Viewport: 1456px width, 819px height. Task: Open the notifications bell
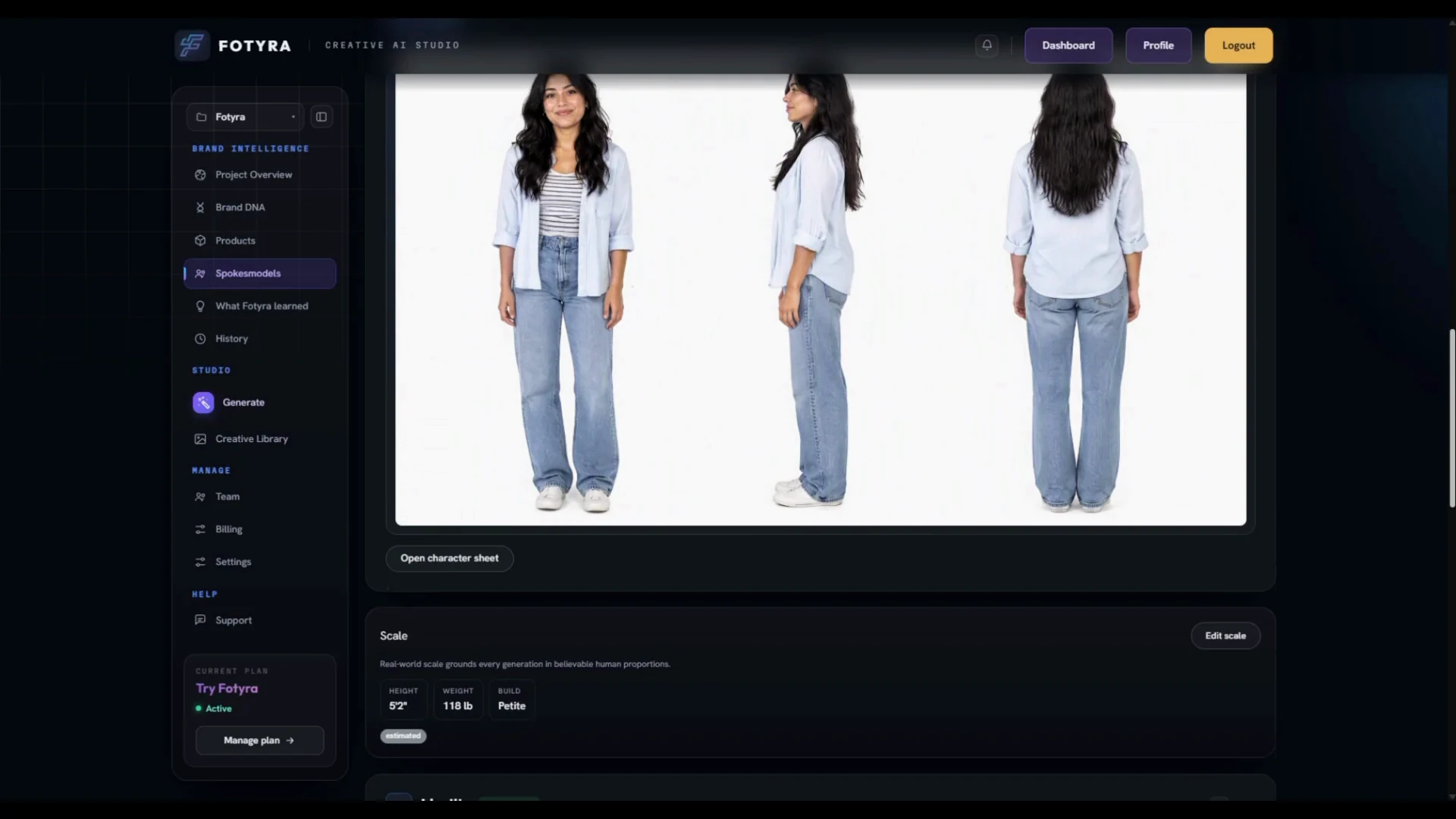pos(987,45)
